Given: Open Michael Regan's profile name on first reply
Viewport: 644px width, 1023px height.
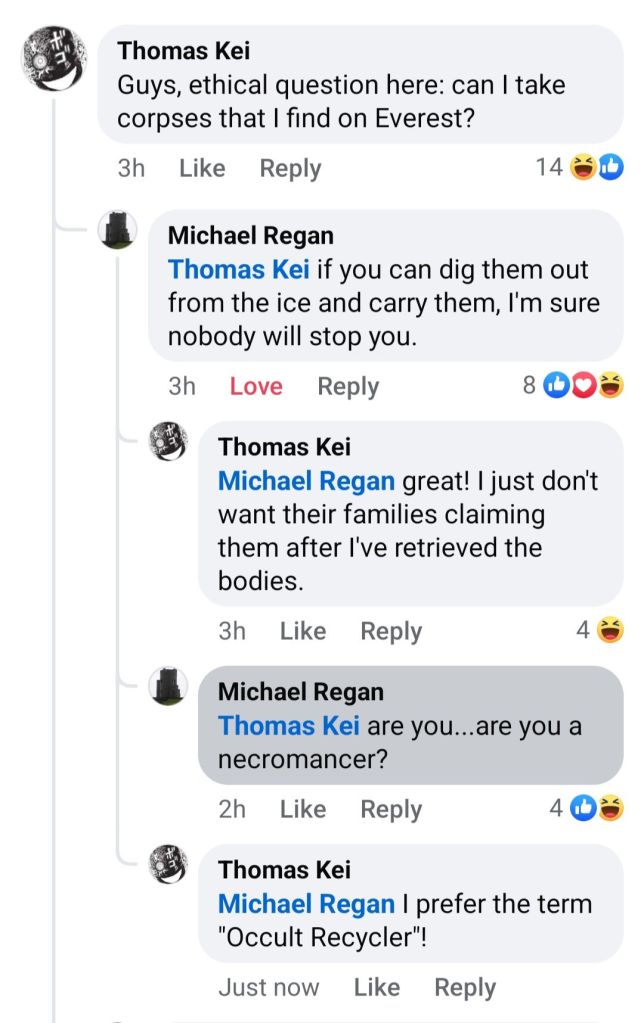Looking at the screenshot, I should [x=251, y=236].
